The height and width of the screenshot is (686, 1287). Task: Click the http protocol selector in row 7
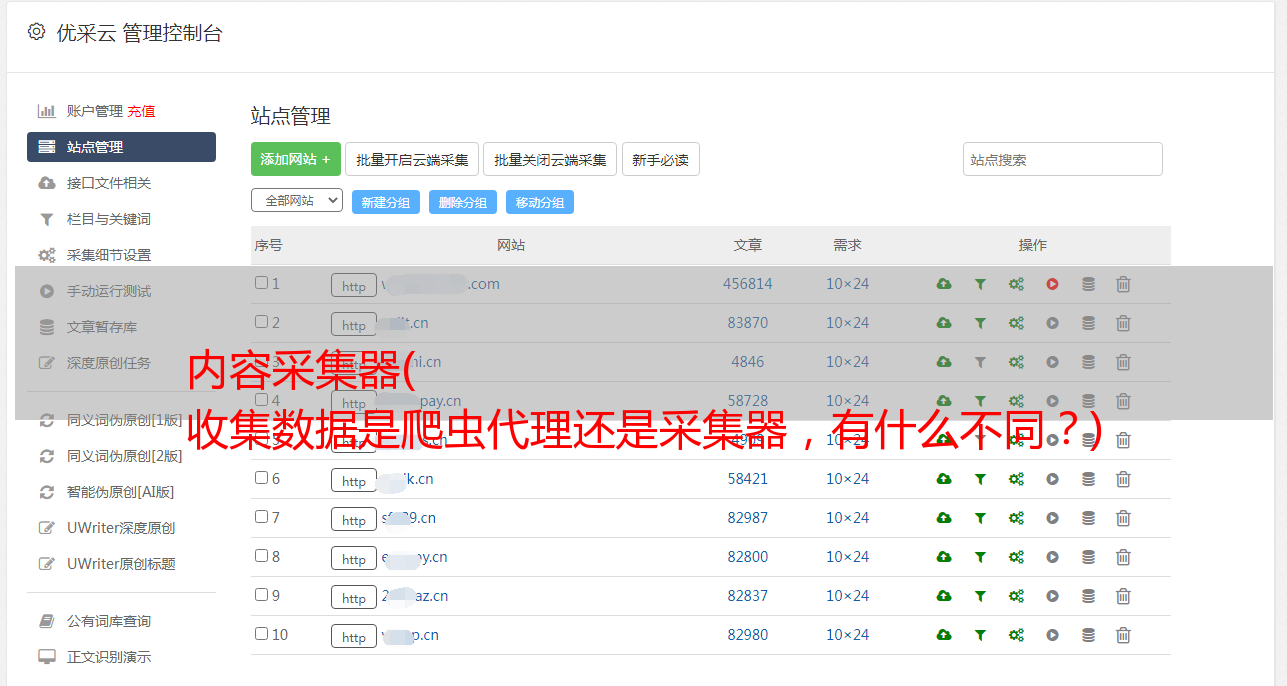[x=353, y=520]
